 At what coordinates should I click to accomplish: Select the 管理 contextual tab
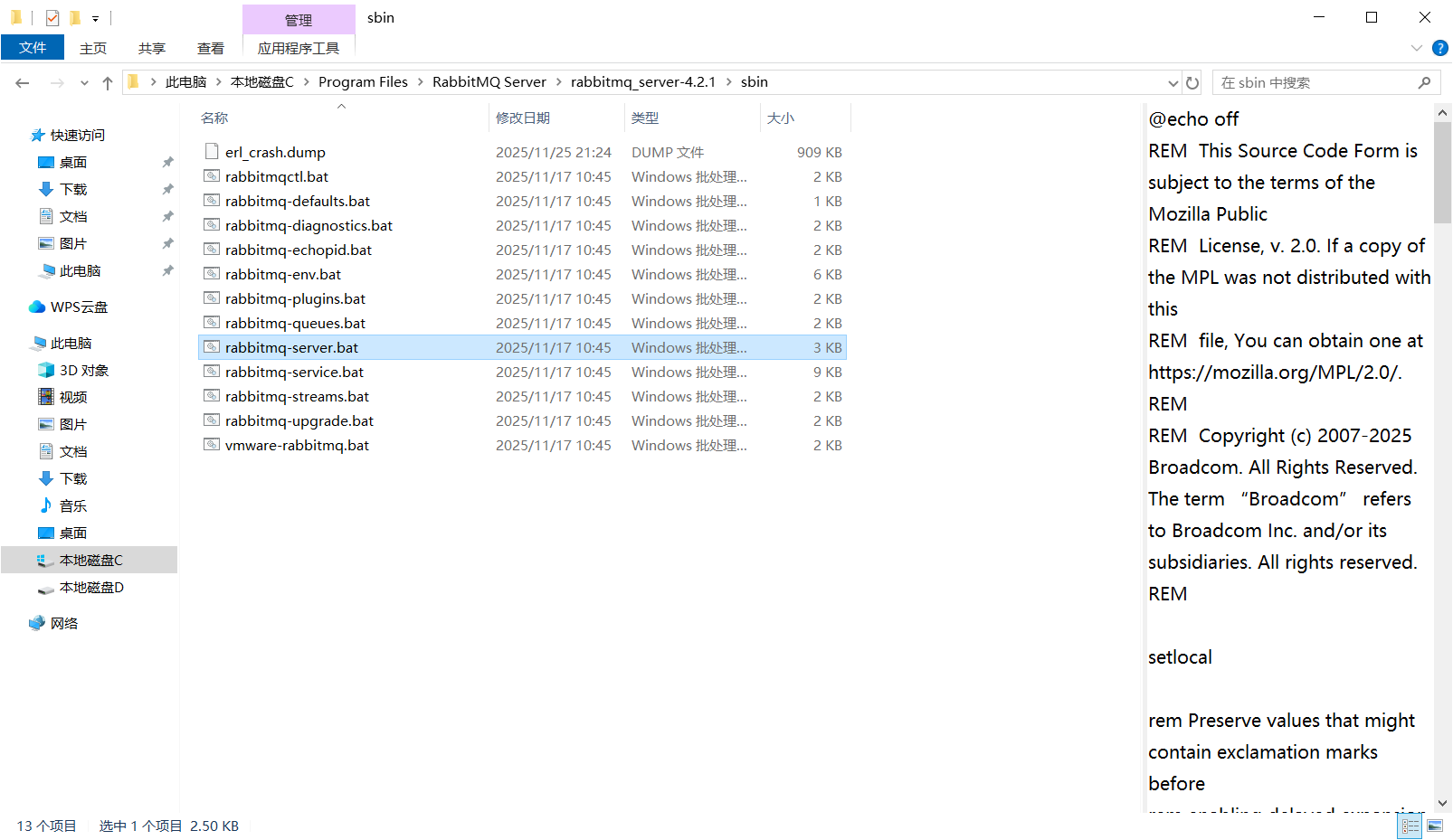(299, 20)
